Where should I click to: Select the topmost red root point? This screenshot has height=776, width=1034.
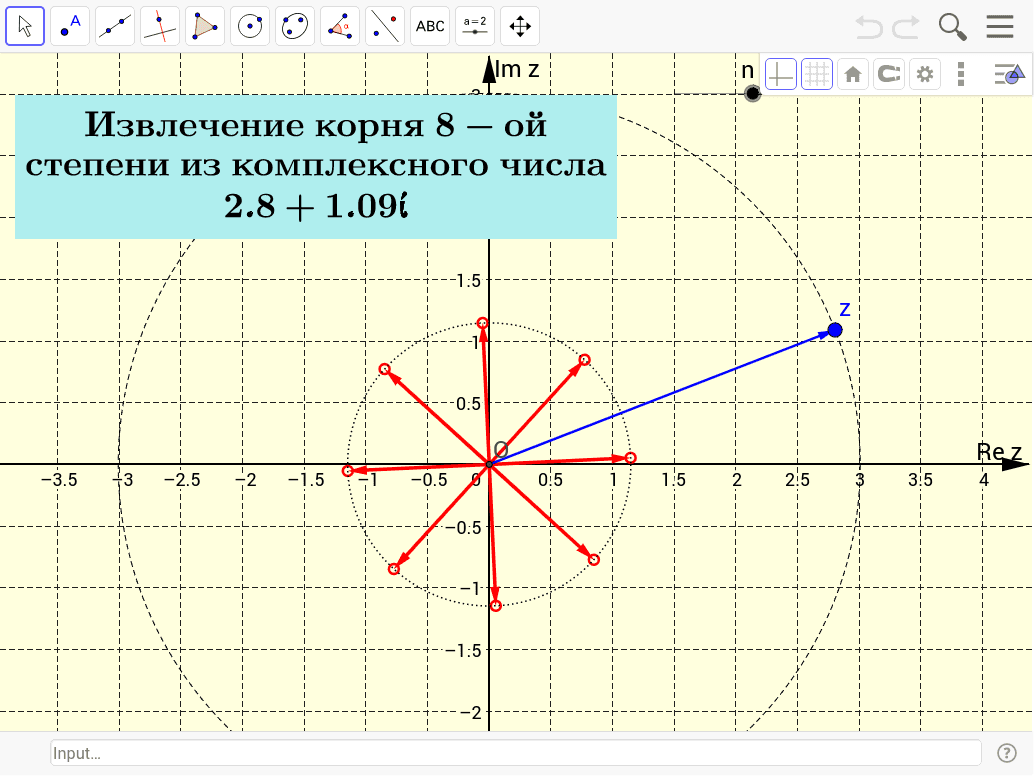(483, 323)
